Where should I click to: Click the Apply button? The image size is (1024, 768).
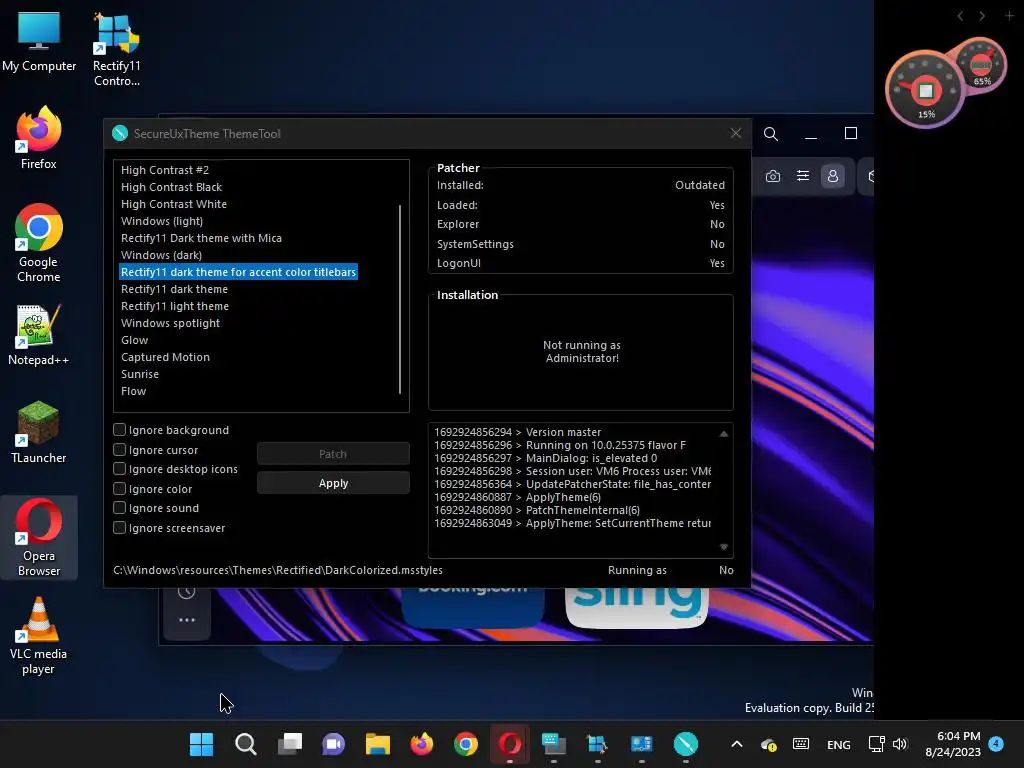(x=333, y=483)
